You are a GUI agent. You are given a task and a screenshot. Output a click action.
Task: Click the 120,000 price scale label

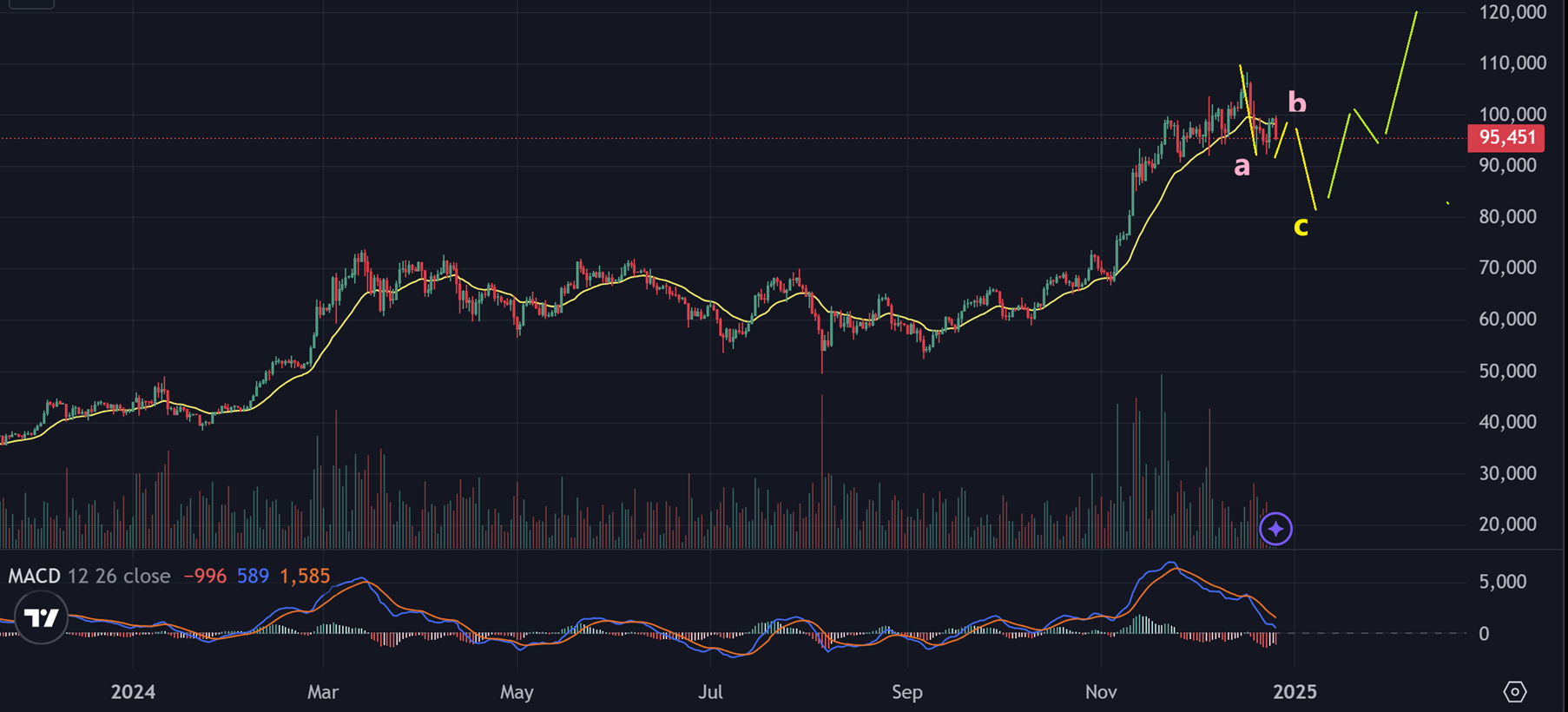(x=1512, y=12)
